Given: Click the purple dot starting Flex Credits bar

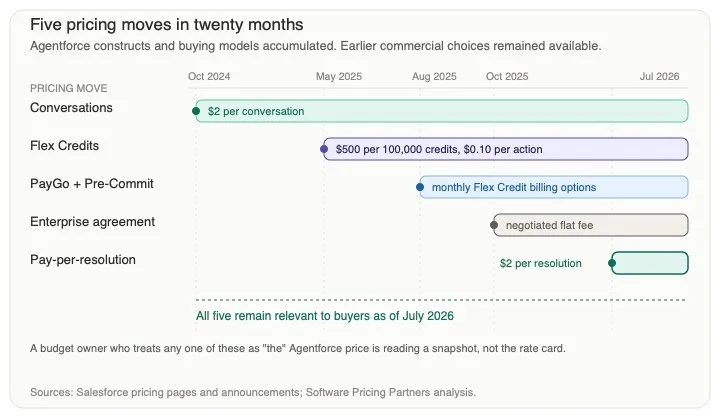Looking at the screenshot, I should pos(324,149).
